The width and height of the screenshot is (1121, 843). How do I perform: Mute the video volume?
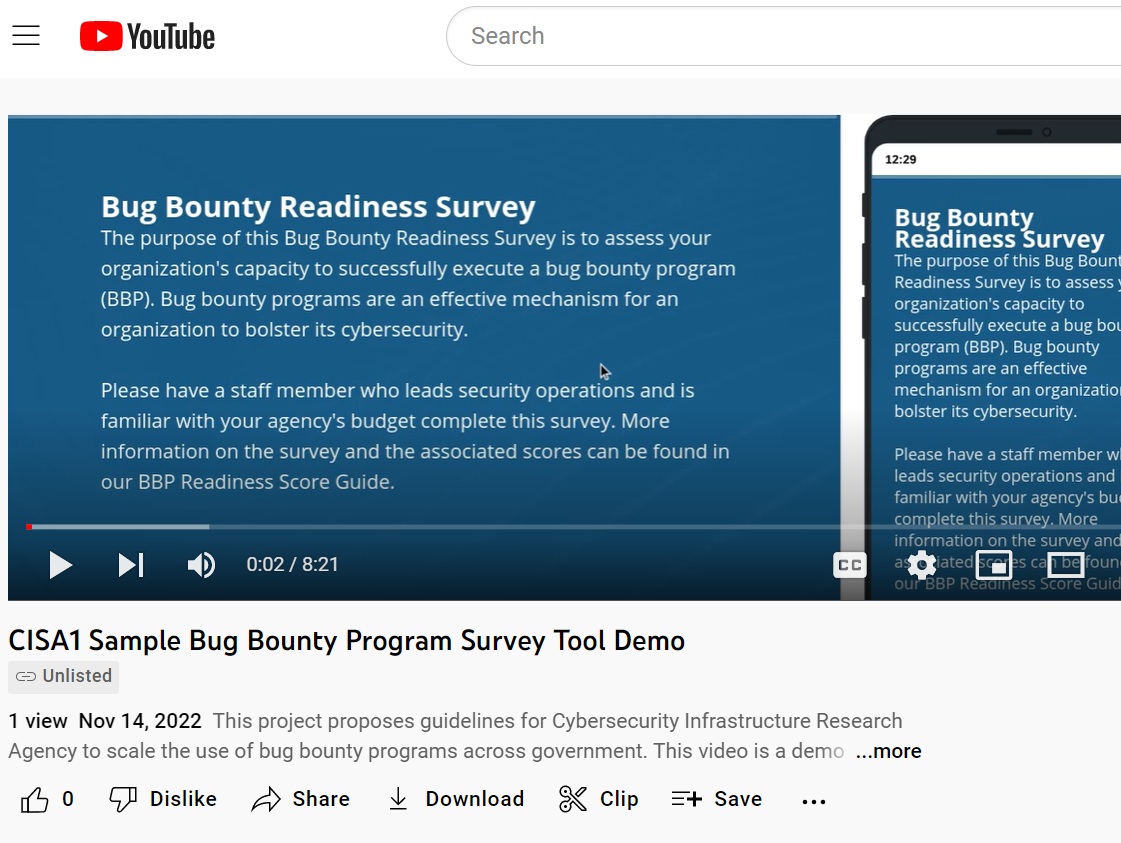click(x=201, y=565)
